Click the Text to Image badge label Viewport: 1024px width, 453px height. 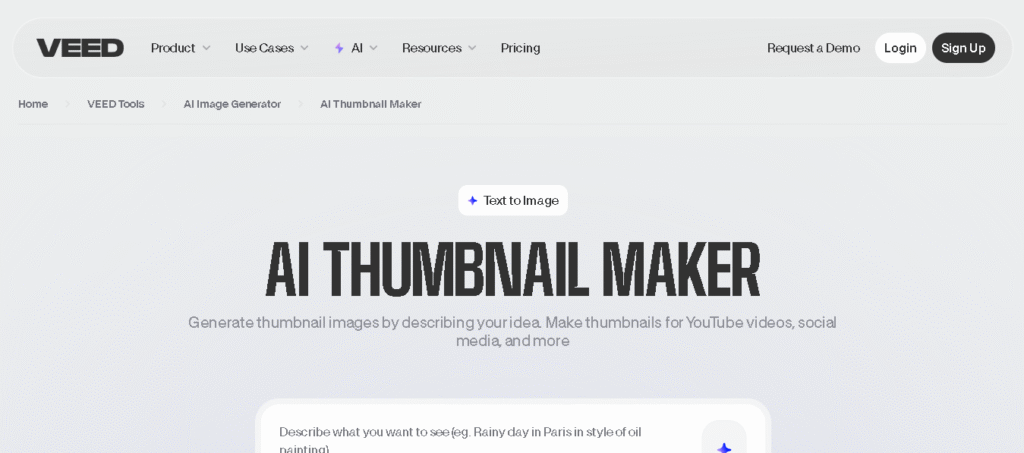(521, 201)
